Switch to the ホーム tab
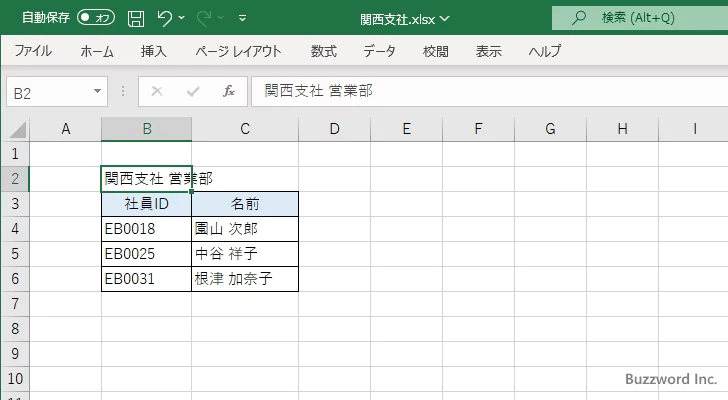728x400 pixels. tap(97, 51)
